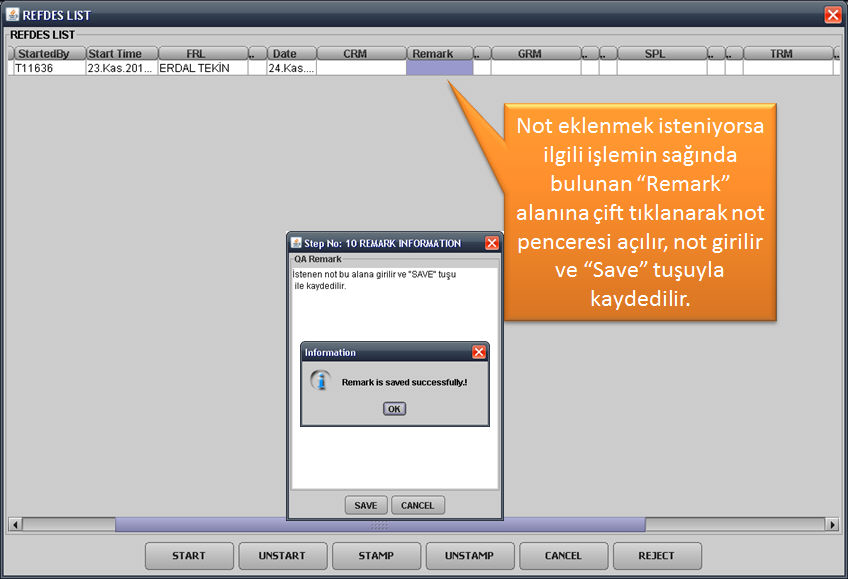
Task: Click the cell containing ERDAL TEKİN
Action: [203, 68]
